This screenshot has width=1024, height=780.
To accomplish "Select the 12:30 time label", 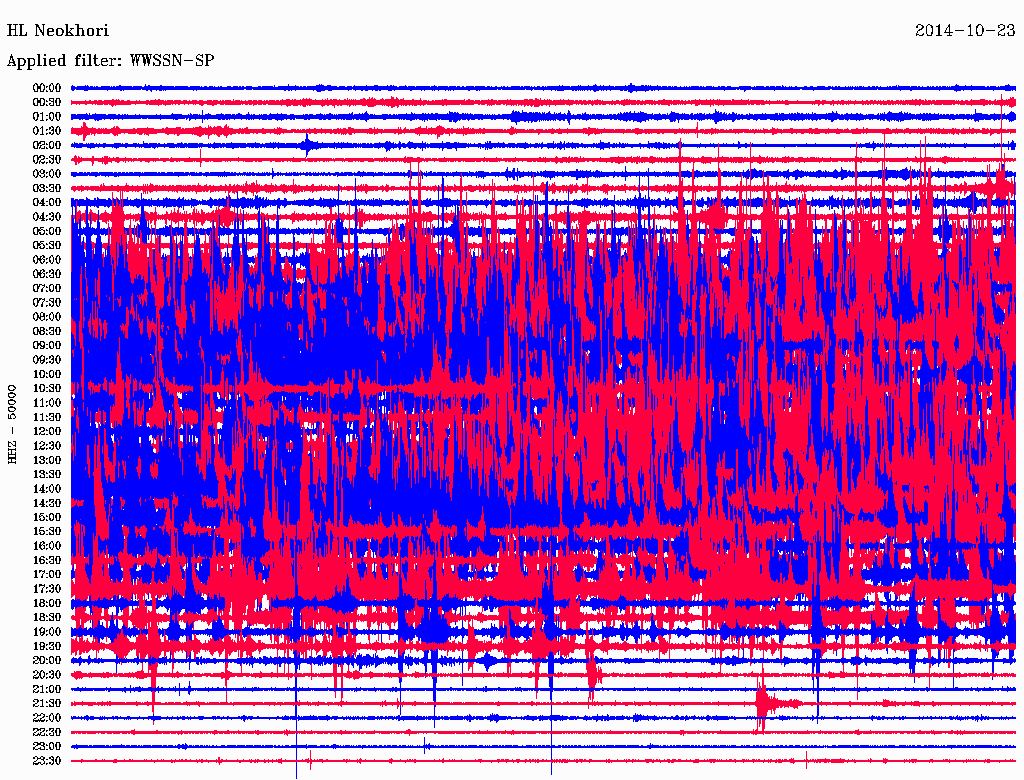I will [46, 446].
